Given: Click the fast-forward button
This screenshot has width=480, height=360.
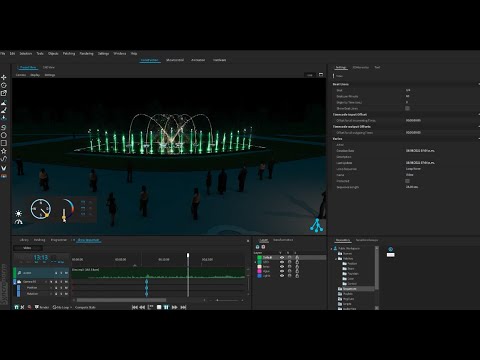Looking at the screenshot, I should point(175,307).
